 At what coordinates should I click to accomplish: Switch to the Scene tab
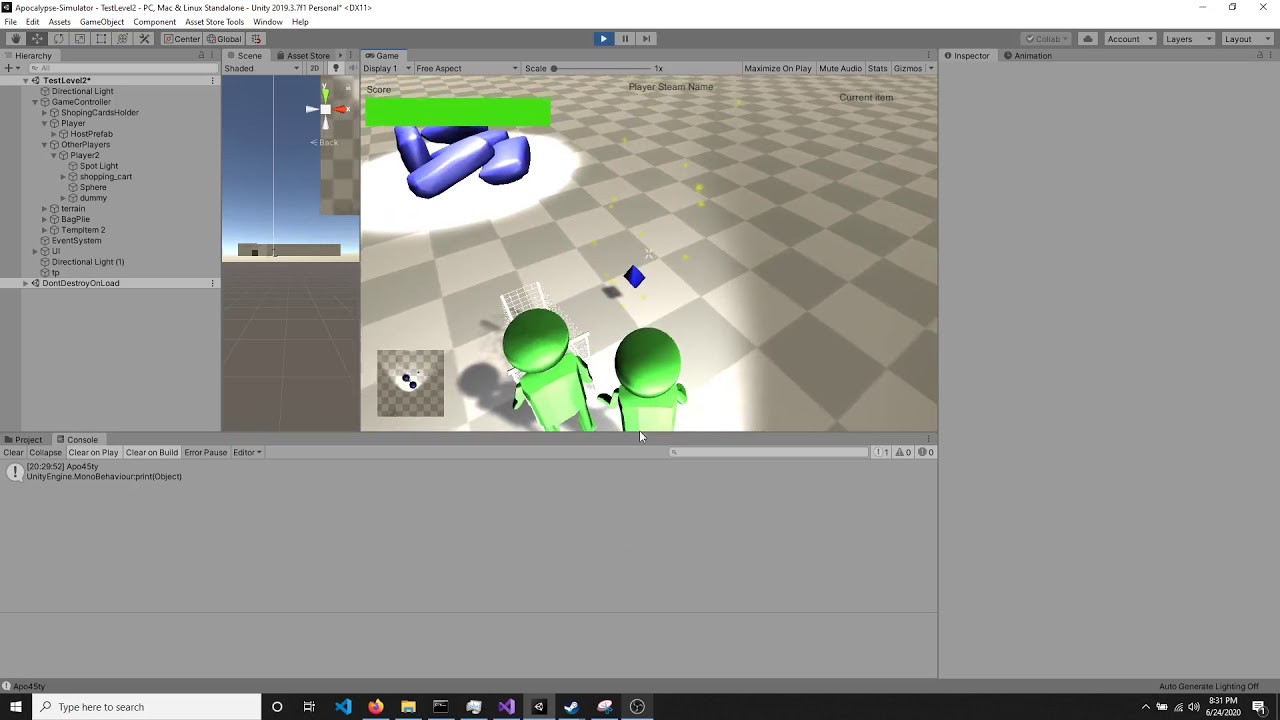tap(244, 56)
